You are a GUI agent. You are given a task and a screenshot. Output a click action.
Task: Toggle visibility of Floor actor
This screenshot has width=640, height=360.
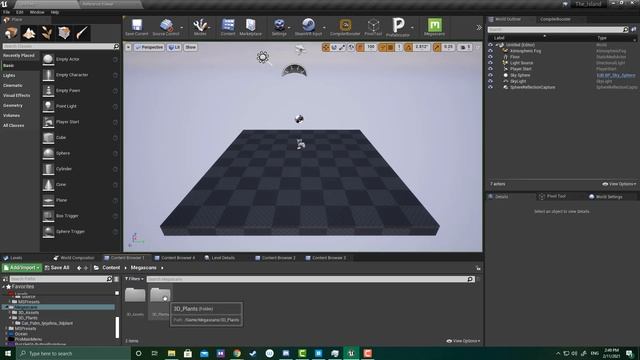(x=490, y=57)
